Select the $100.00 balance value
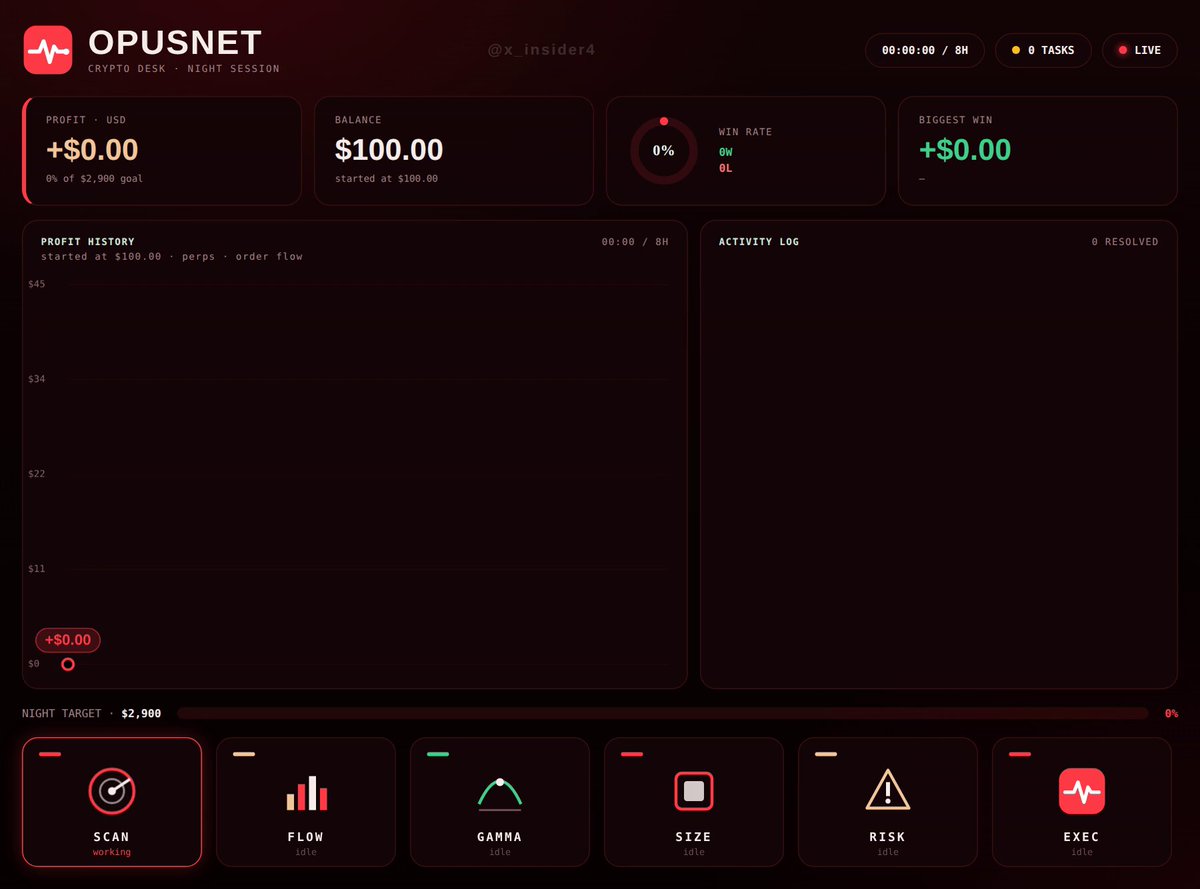1200x889 pixels. coord(389,150)
